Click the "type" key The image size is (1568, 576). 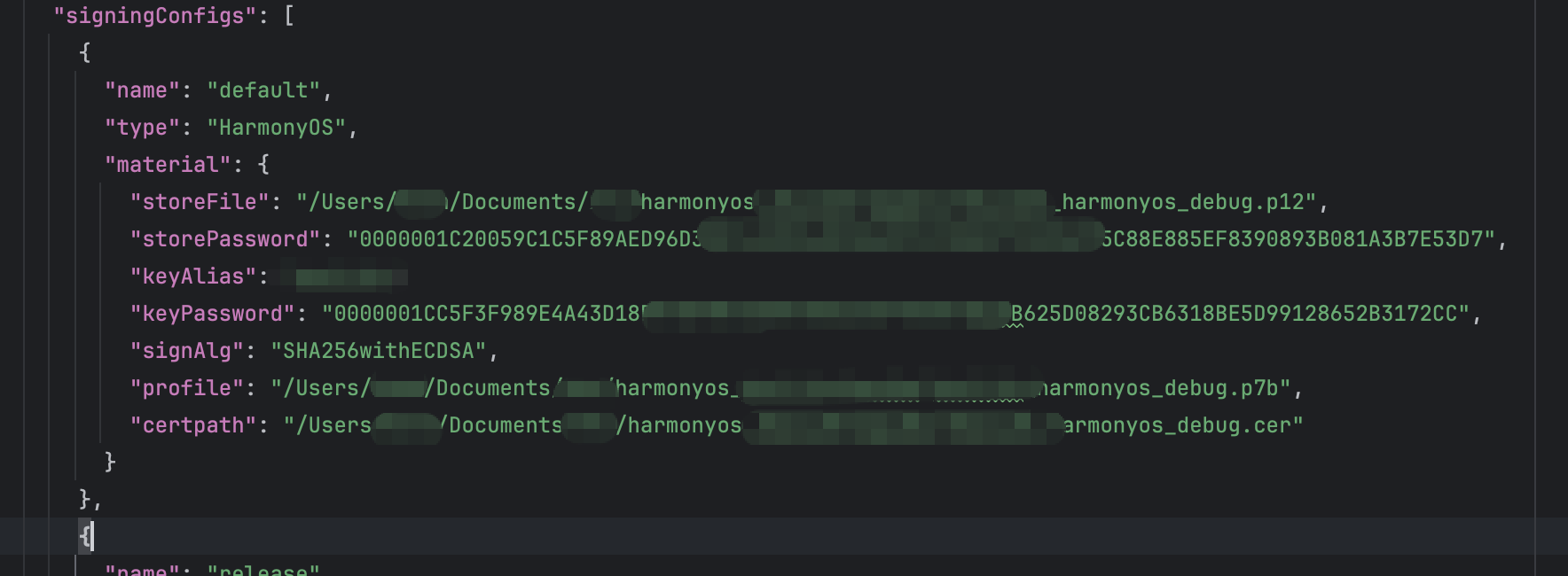[x=142, y=128]
